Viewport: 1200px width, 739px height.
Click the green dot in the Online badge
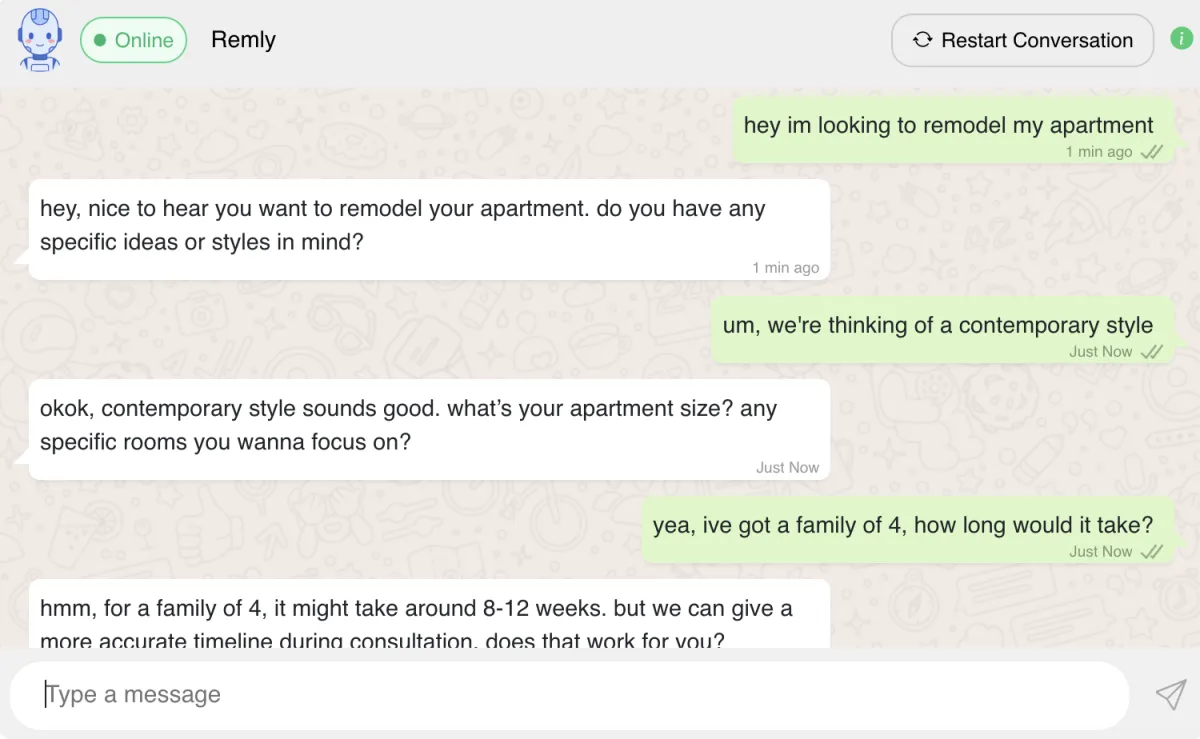100,40
